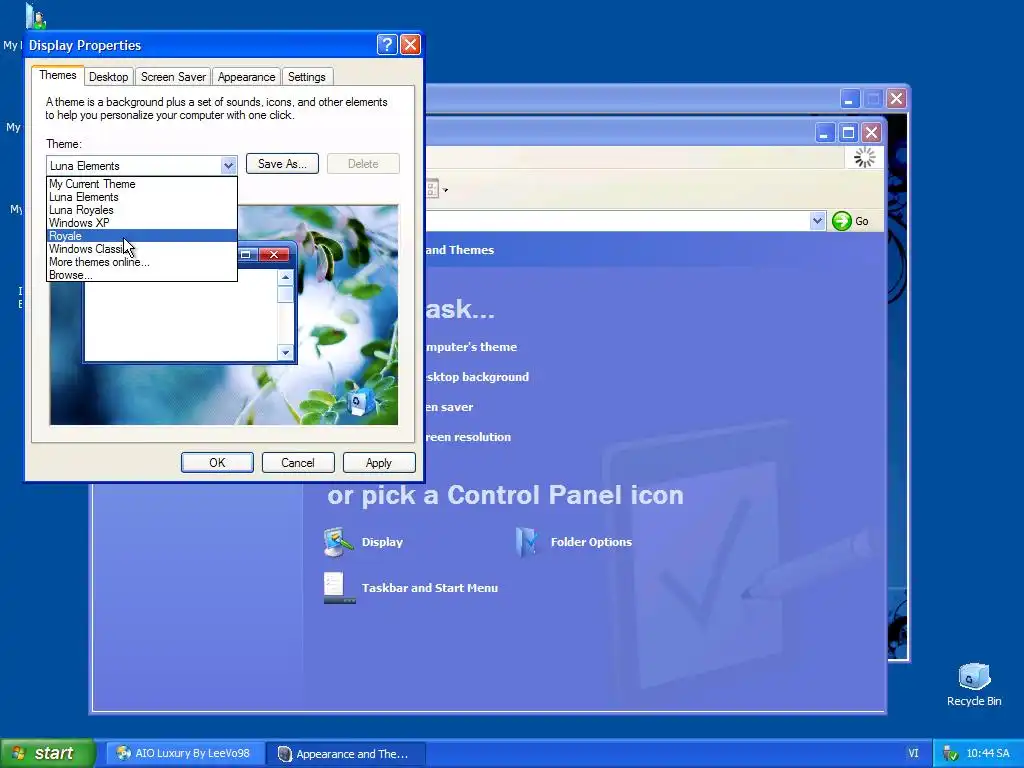Switch to Appearance and Themes taskbar item

click(347, 754)
